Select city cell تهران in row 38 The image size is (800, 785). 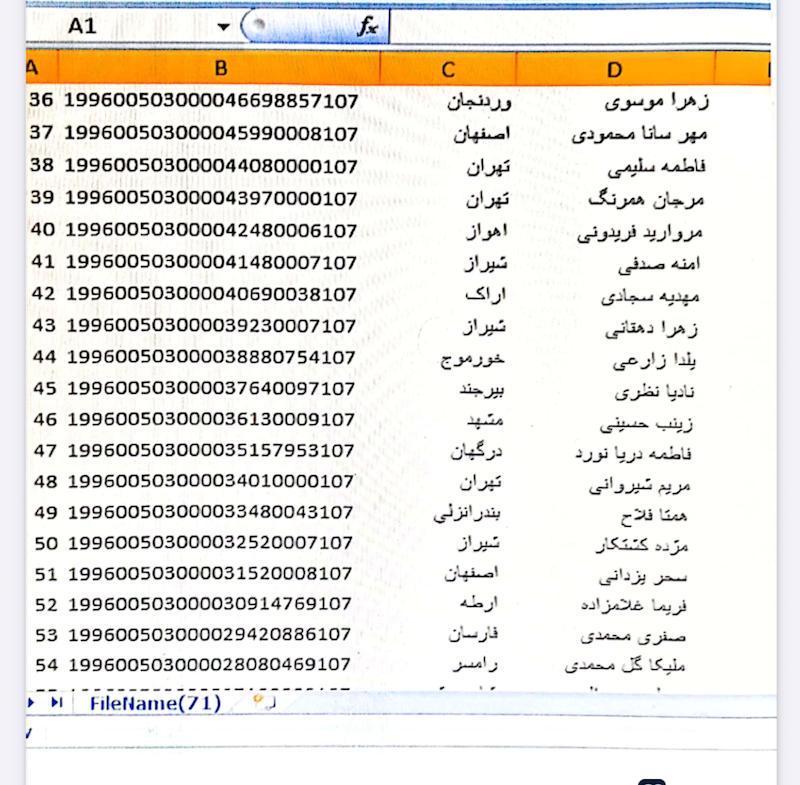click(x=488, y=167)
